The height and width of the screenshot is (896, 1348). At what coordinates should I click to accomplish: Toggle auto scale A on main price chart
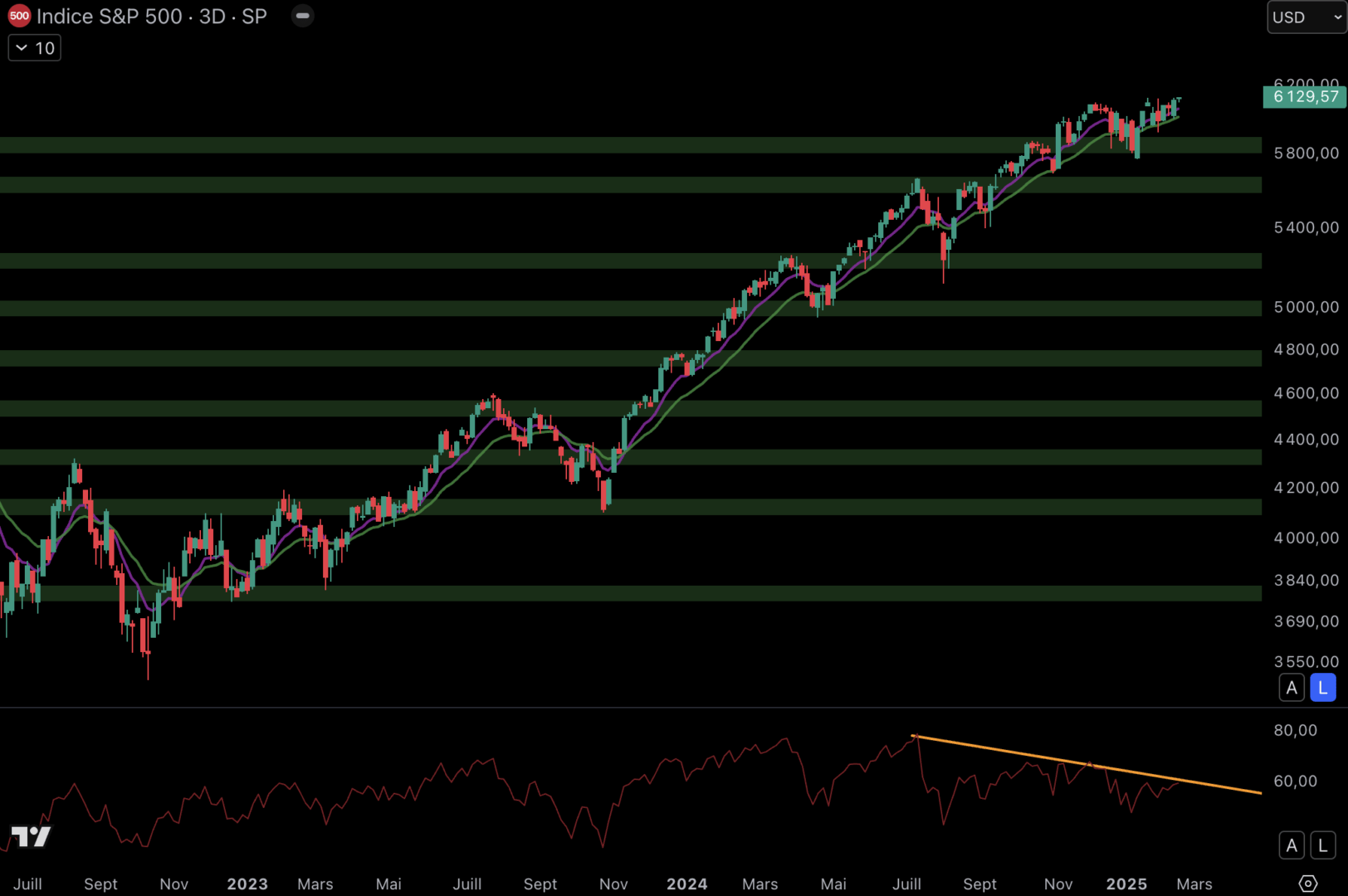[1292, 688]
